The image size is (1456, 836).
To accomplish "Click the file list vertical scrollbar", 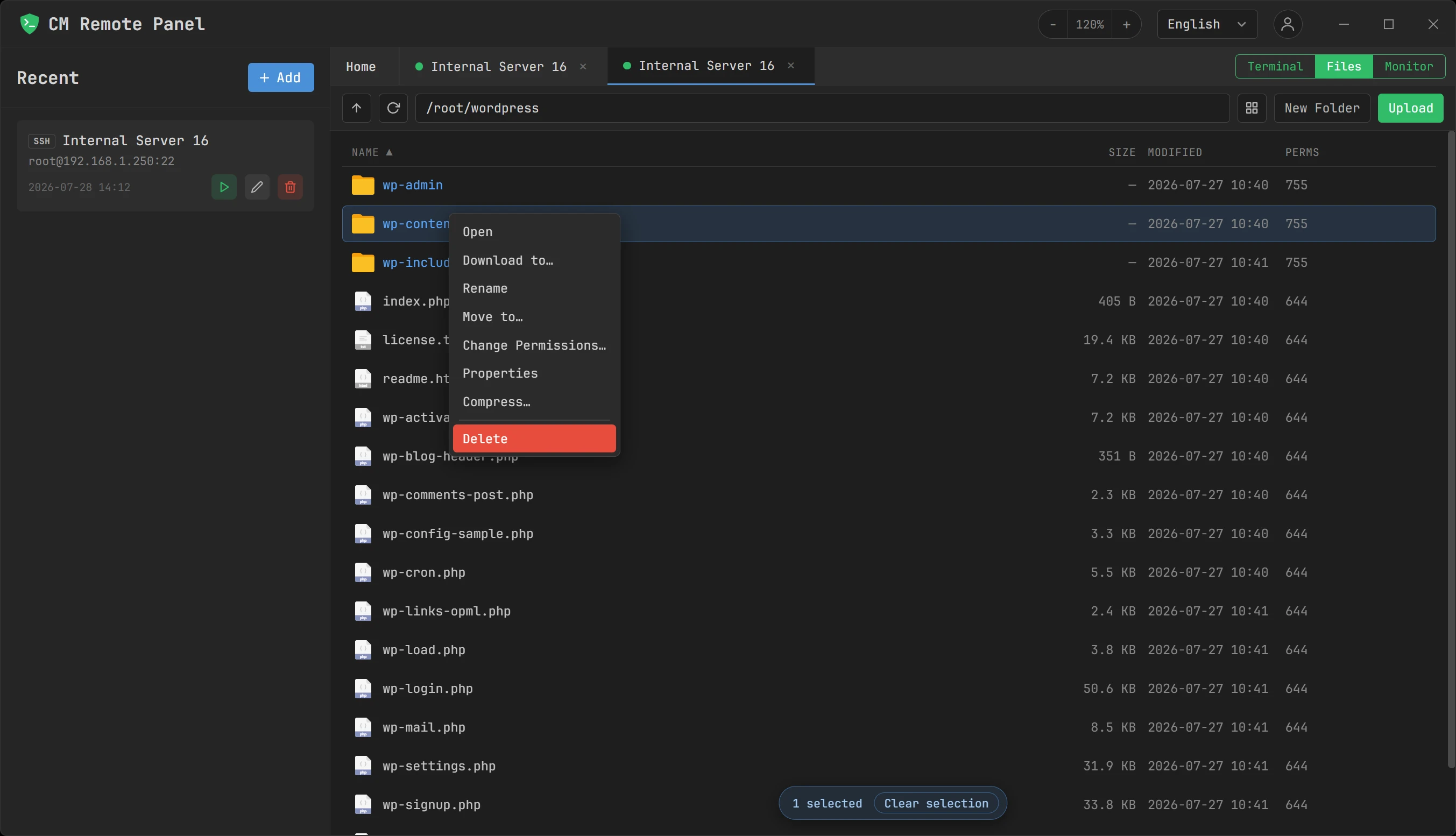I will (1451, 449).
